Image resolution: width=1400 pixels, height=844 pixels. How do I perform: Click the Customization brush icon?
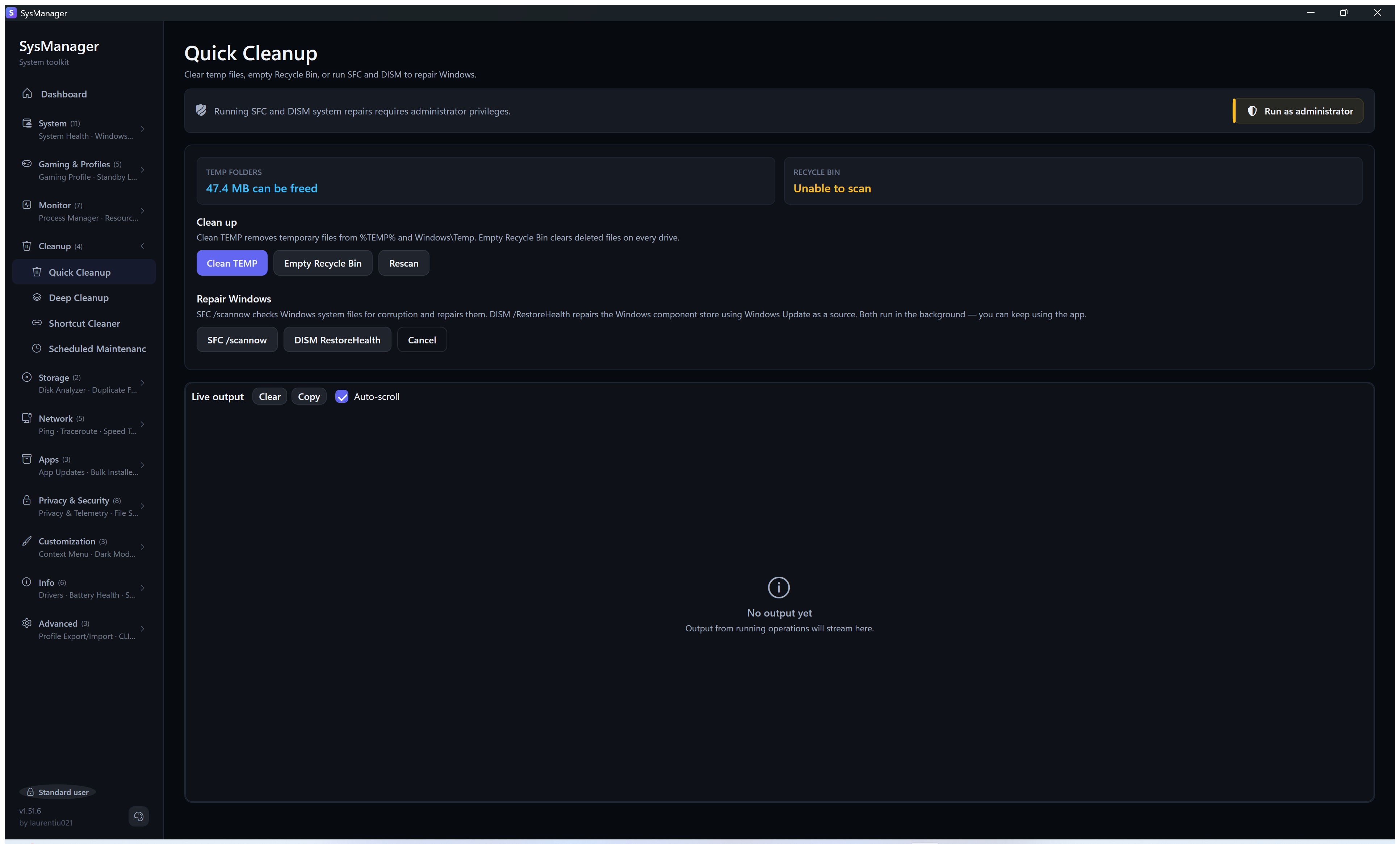[x=27, y=541]
